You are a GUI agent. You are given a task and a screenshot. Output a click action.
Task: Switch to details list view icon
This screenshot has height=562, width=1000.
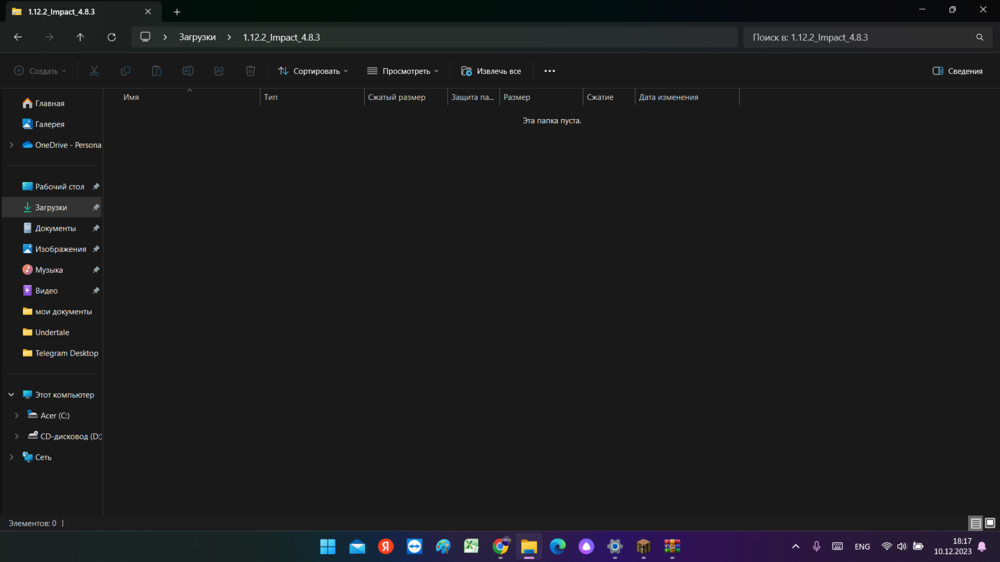(976, 523)
